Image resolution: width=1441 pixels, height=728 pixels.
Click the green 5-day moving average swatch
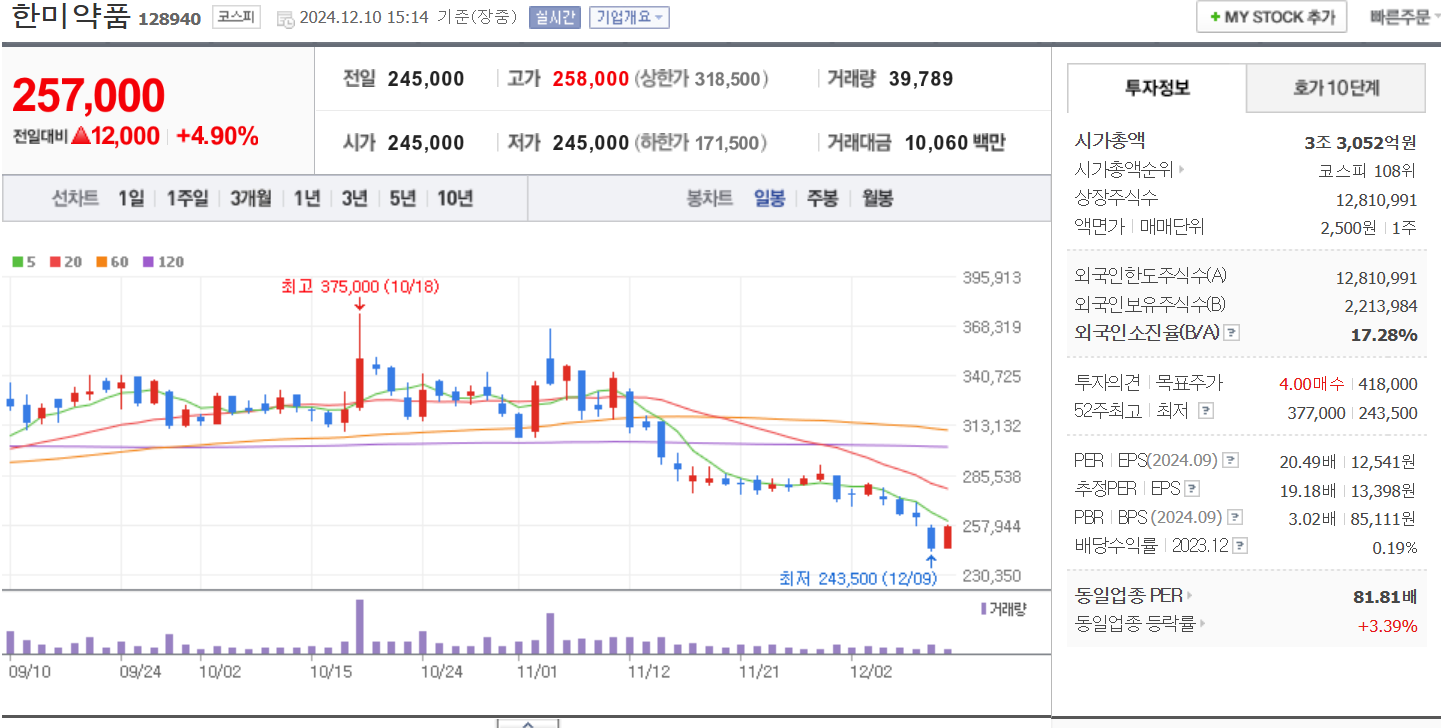tap(17, 261)
